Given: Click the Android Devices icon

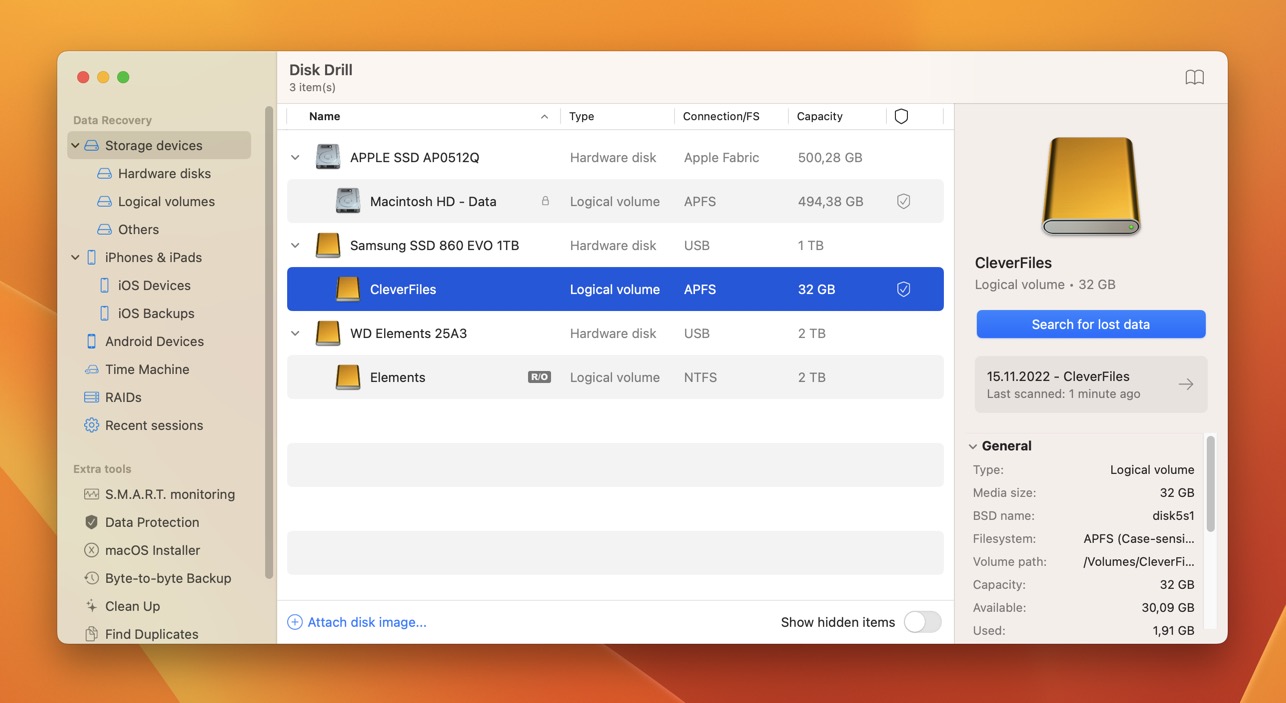Looking at the screenshot, I should pyautogui.click(x=91, y=341).
